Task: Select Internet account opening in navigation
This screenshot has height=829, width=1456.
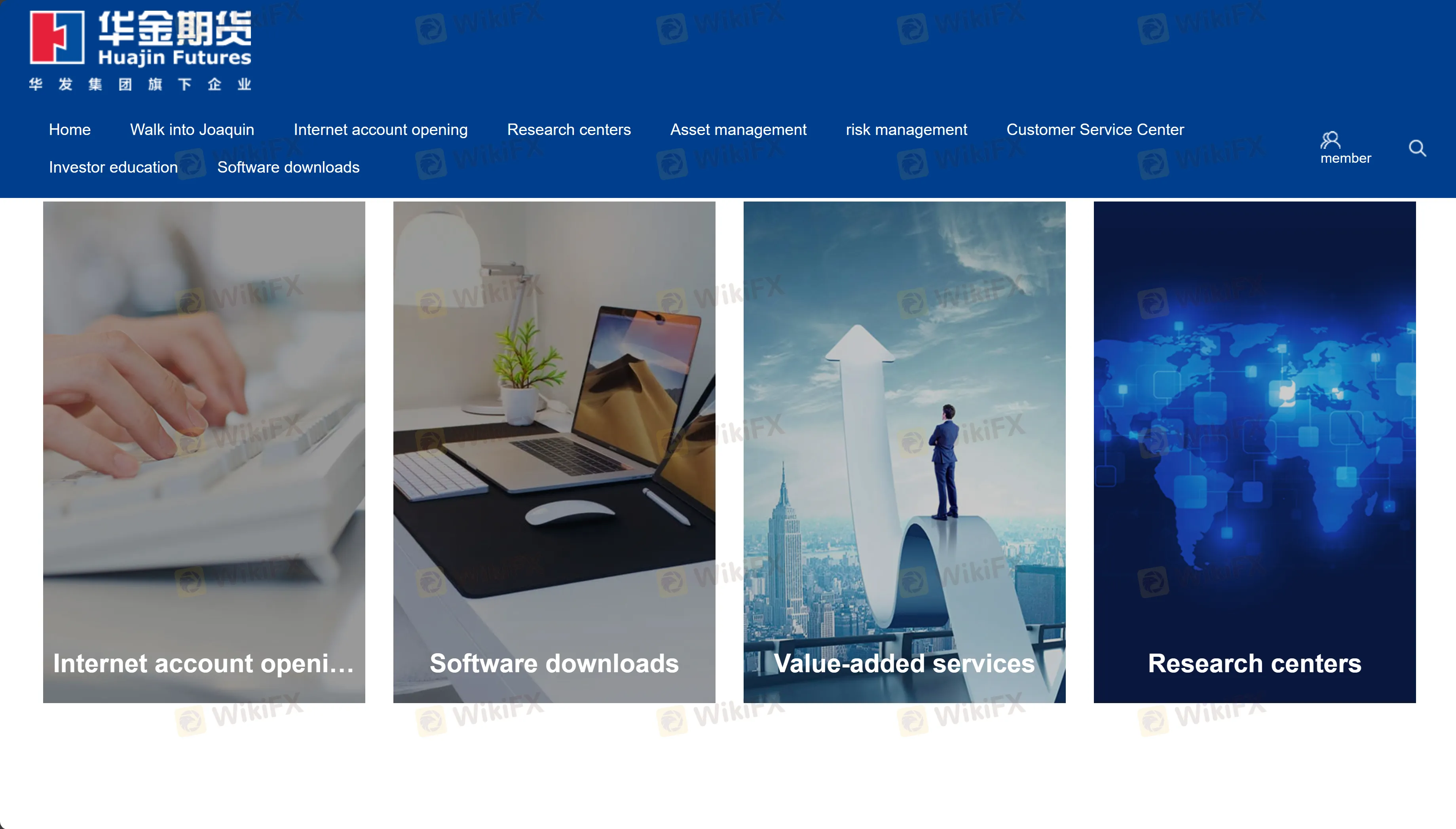Action: (x=380, y=130)
